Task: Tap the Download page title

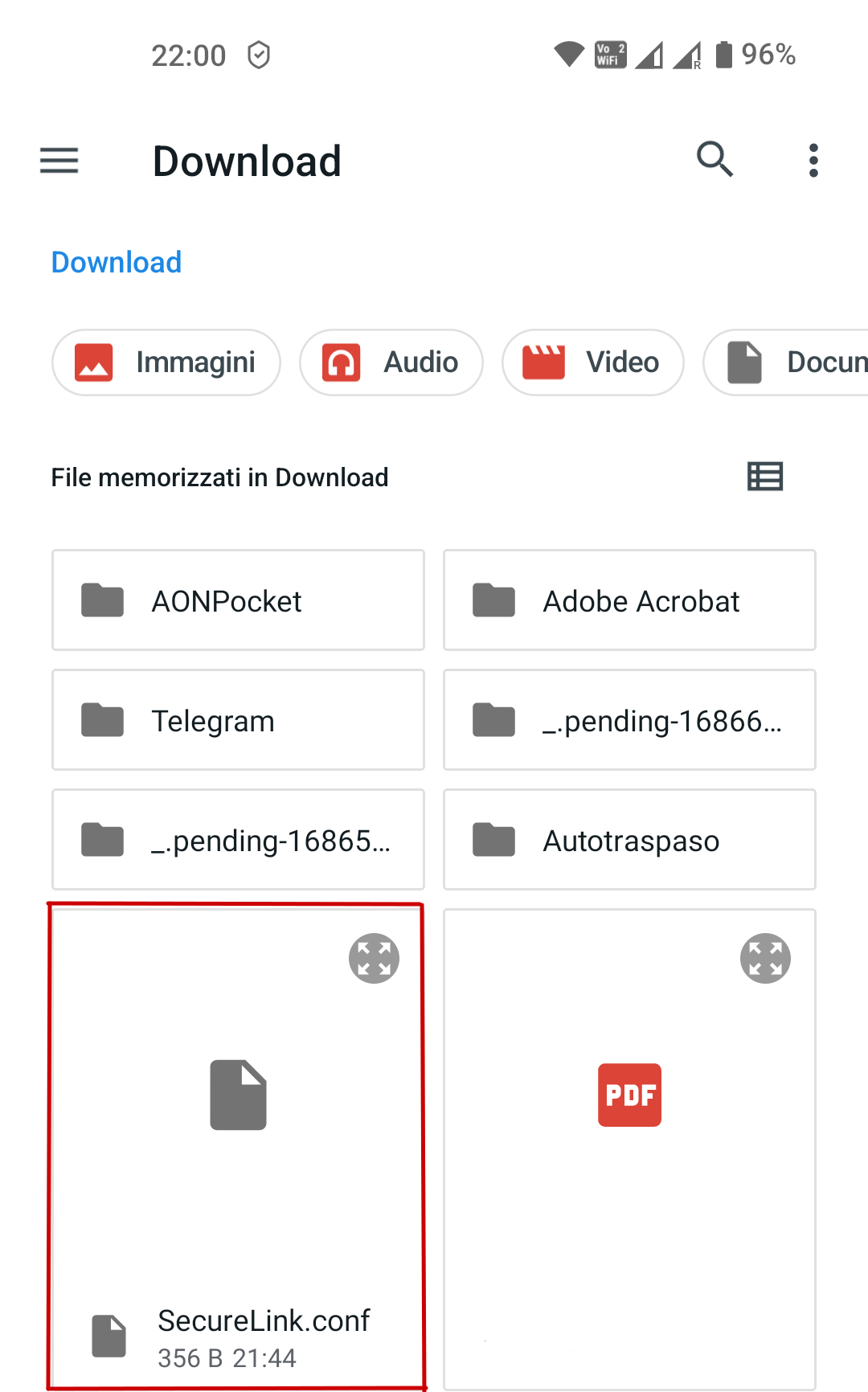Action: (x=247, y=161)
